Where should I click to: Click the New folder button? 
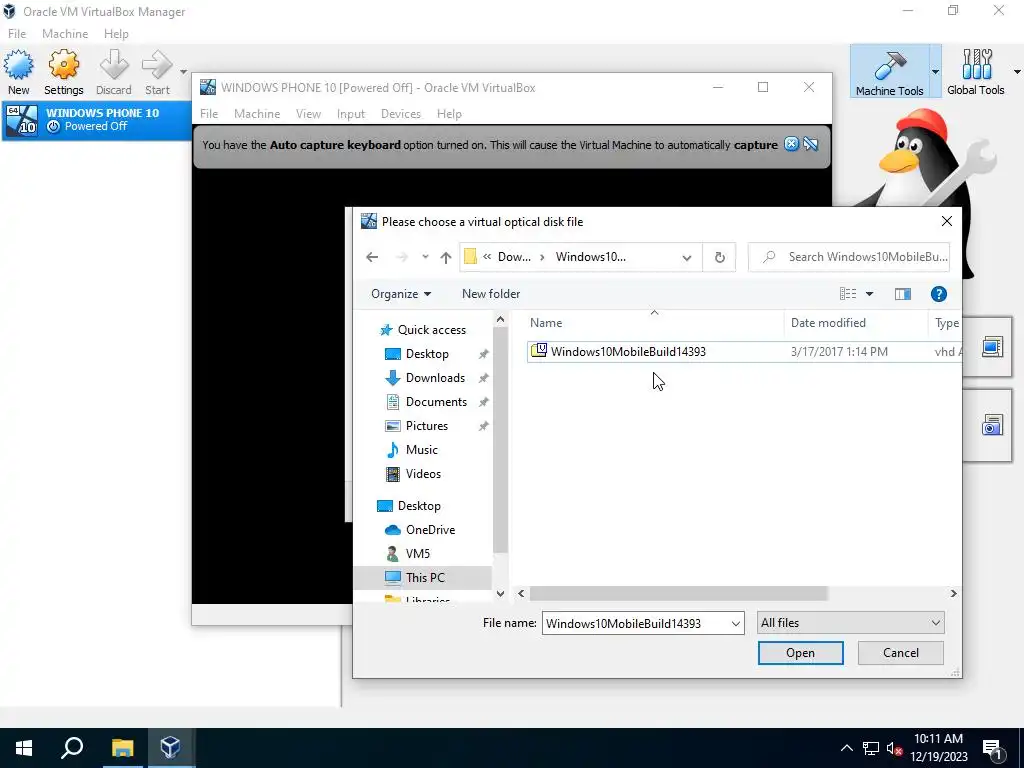coord(491,294)
